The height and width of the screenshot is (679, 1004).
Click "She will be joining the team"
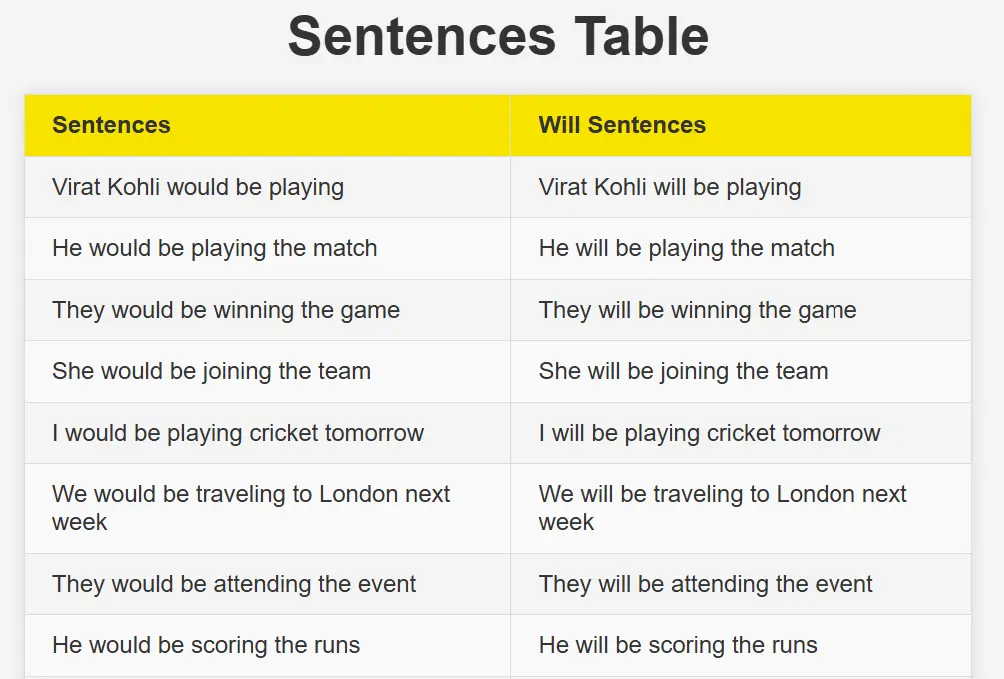[684, 371]
